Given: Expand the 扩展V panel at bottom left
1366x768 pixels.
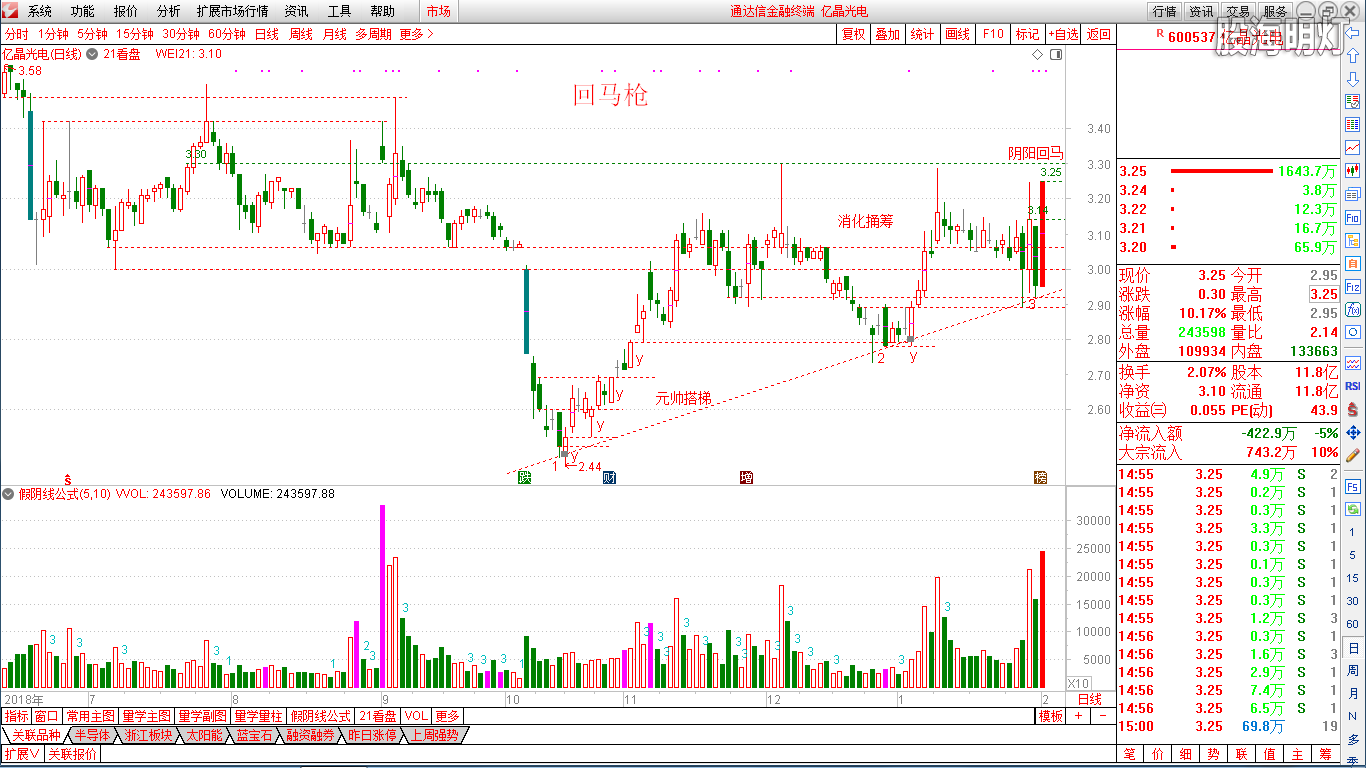Looking at the screenshot, I should tap(21, 754).
